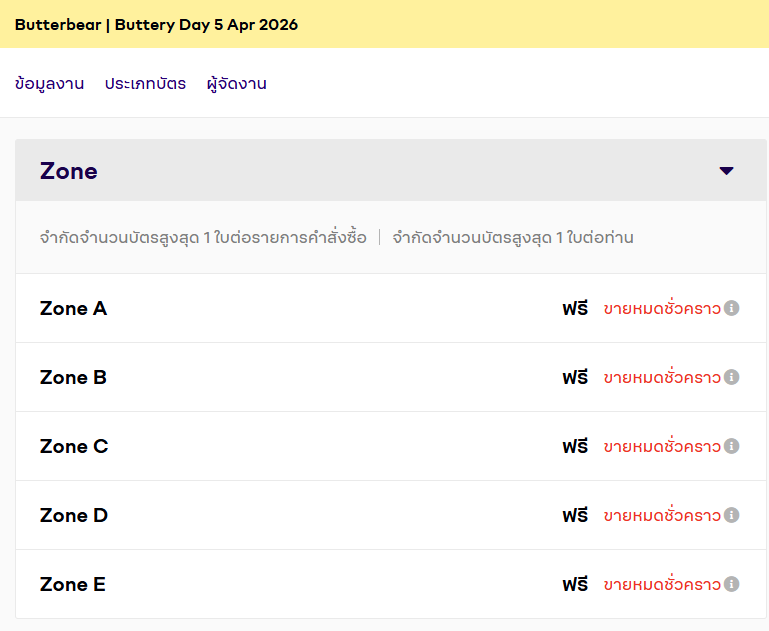Select the Zone E ticket row label
Screen dimensions: 769x631
[73, 584]
